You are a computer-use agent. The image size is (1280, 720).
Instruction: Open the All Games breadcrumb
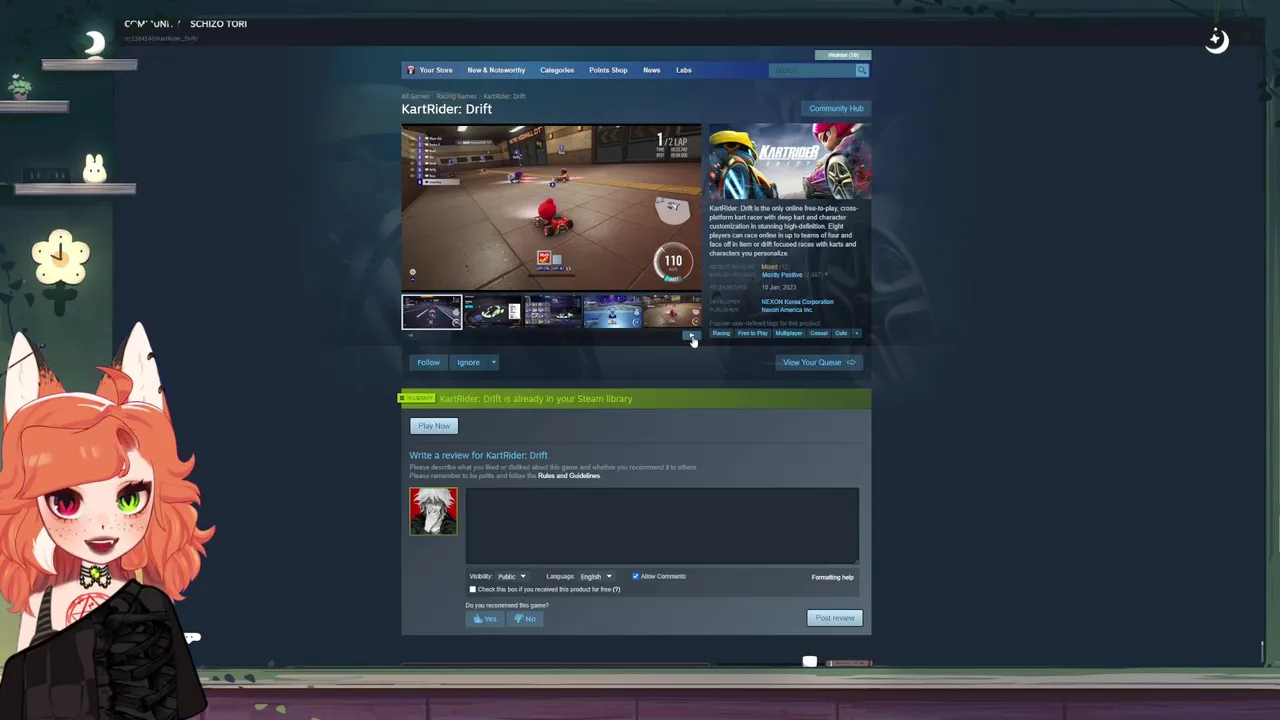click(x=415, y=96)
